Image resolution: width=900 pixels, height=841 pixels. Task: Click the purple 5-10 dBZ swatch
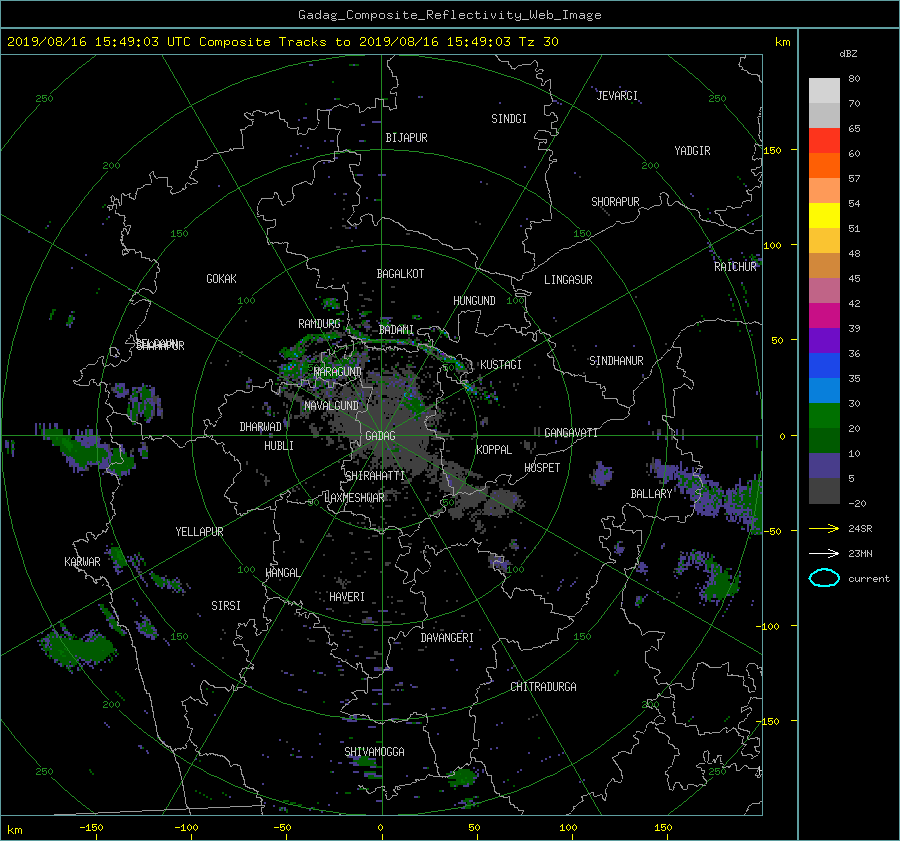[x=824, y=466]
